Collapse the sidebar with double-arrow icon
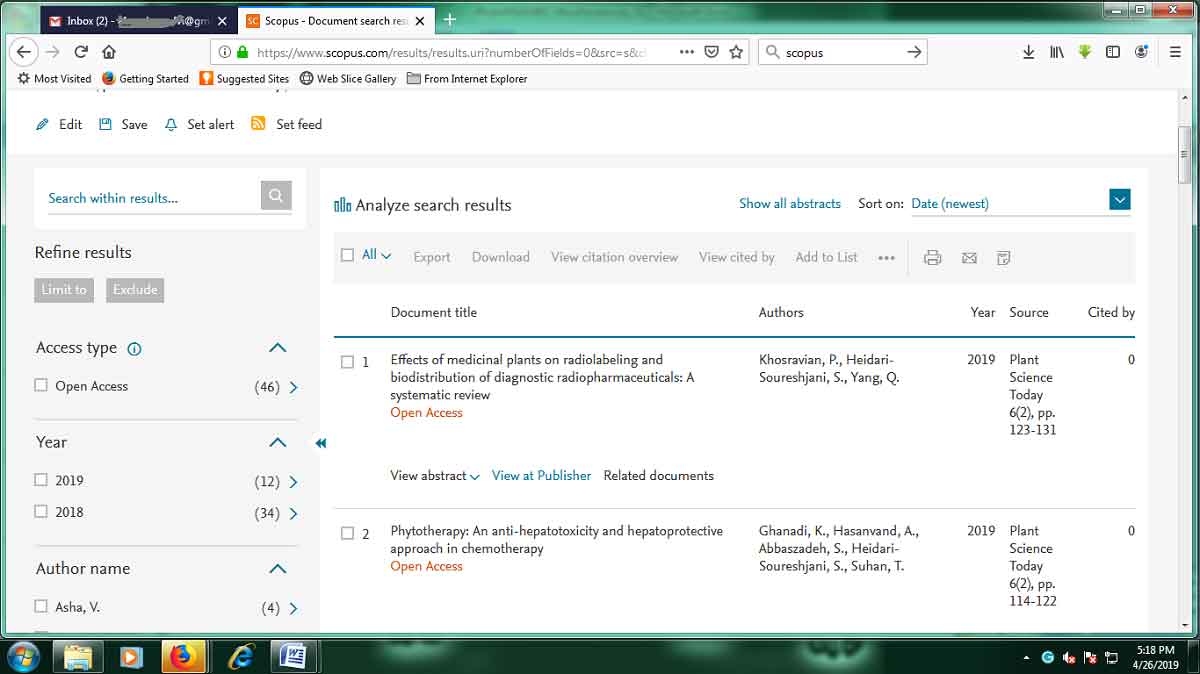The image size is (1200, 674). 321,443
